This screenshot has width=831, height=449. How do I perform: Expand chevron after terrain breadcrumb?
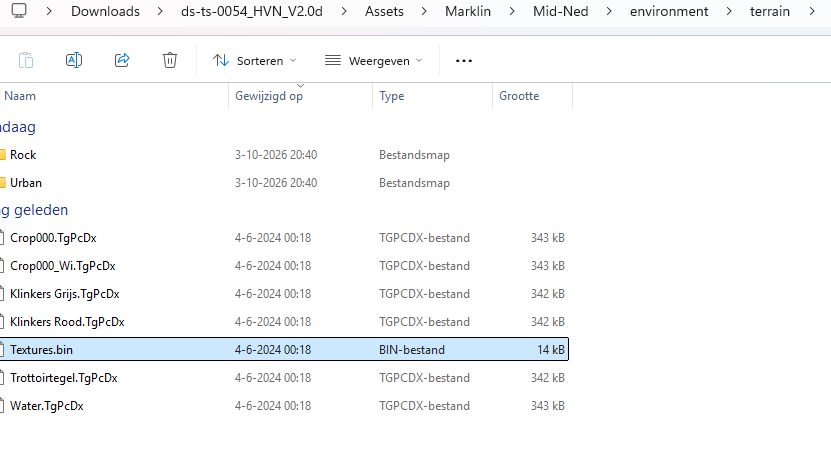(812, 11)
